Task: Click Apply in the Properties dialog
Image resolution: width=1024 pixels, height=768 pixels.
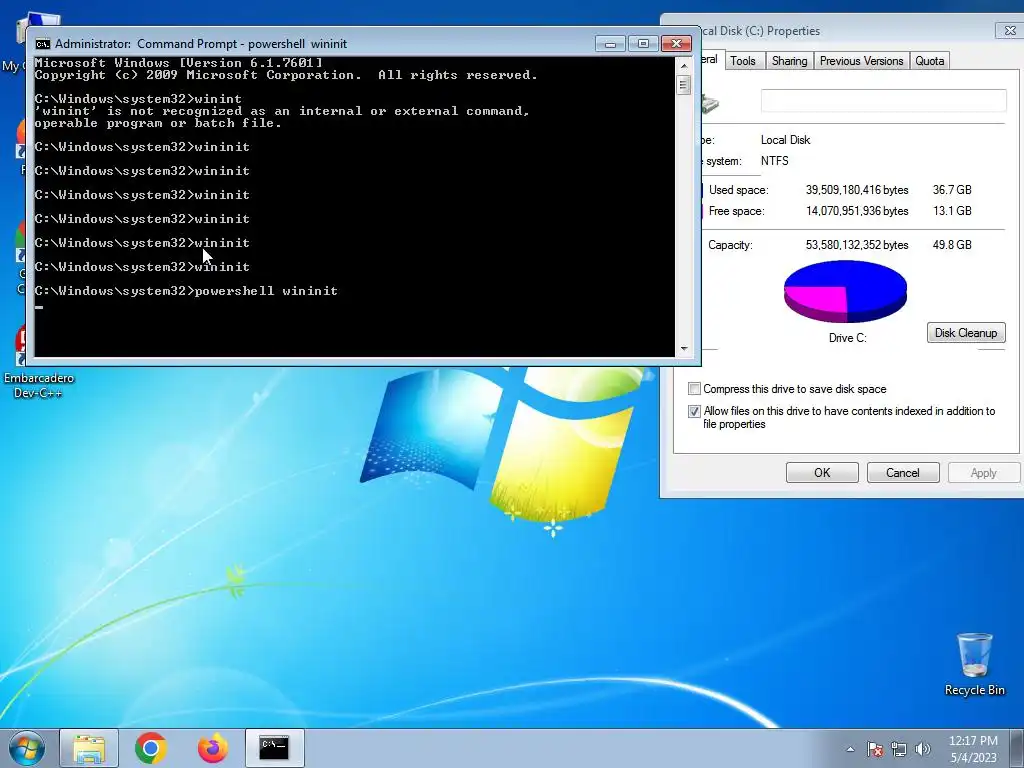Action: pos(984,473)
